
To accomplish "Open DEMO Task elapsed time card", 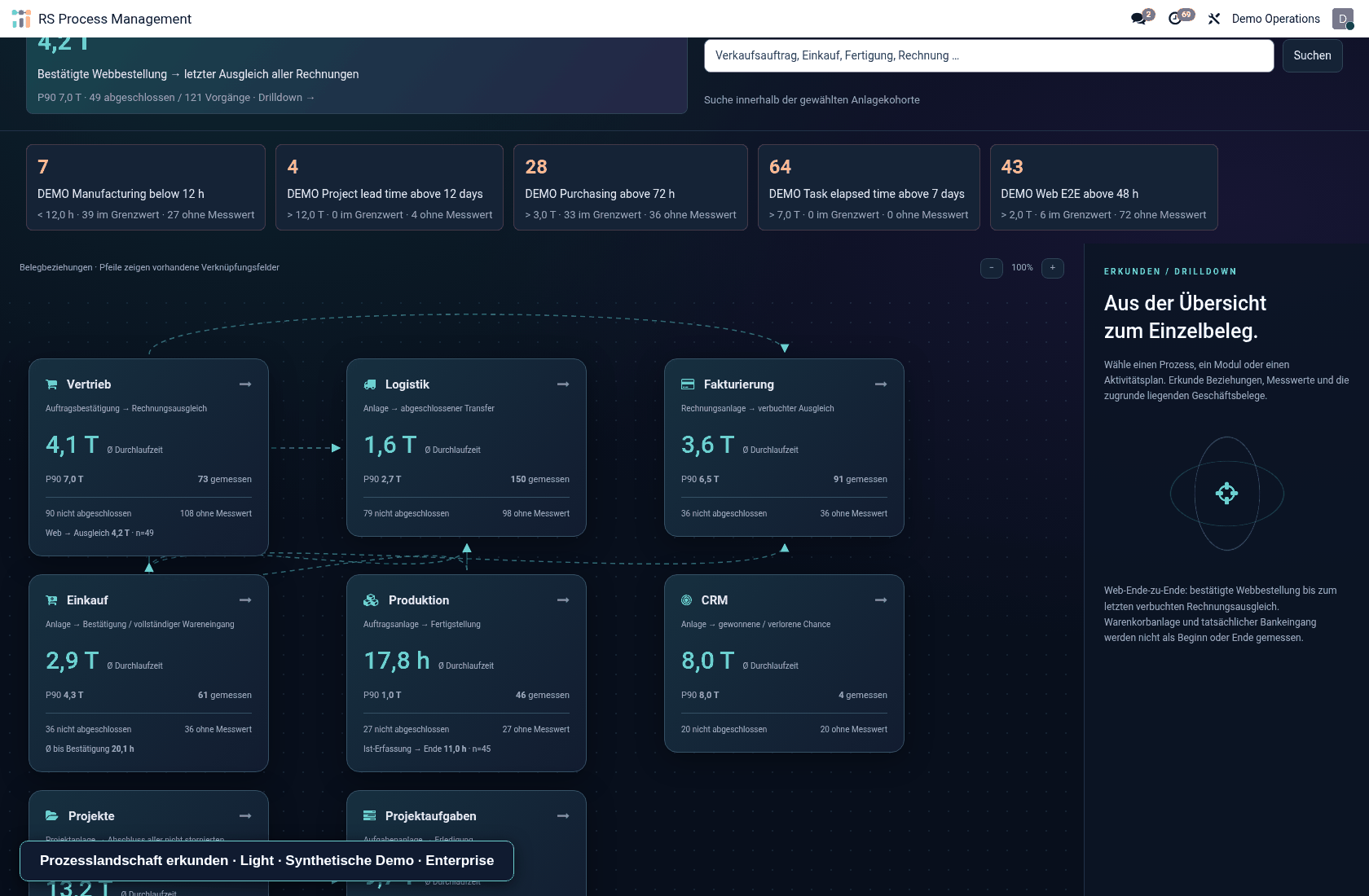I will [869, 187].
